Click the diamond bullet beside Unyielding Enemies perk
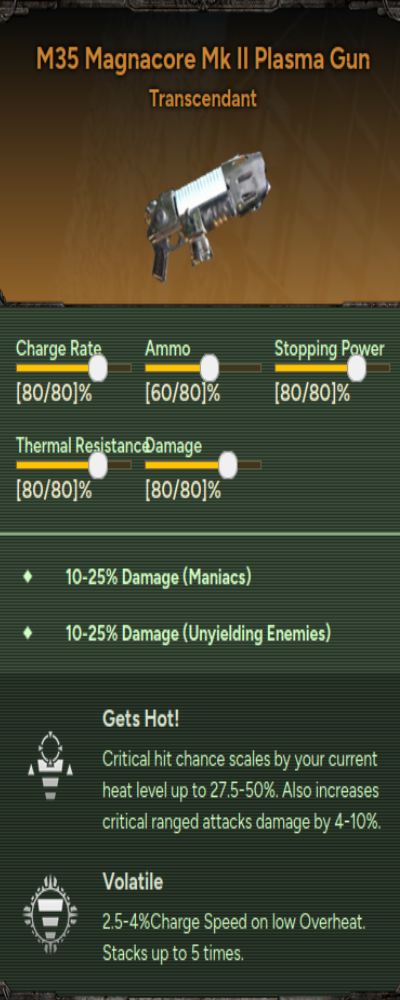Image resolution: width=400 pixels, height=1000 pixels. coord(27,633)
